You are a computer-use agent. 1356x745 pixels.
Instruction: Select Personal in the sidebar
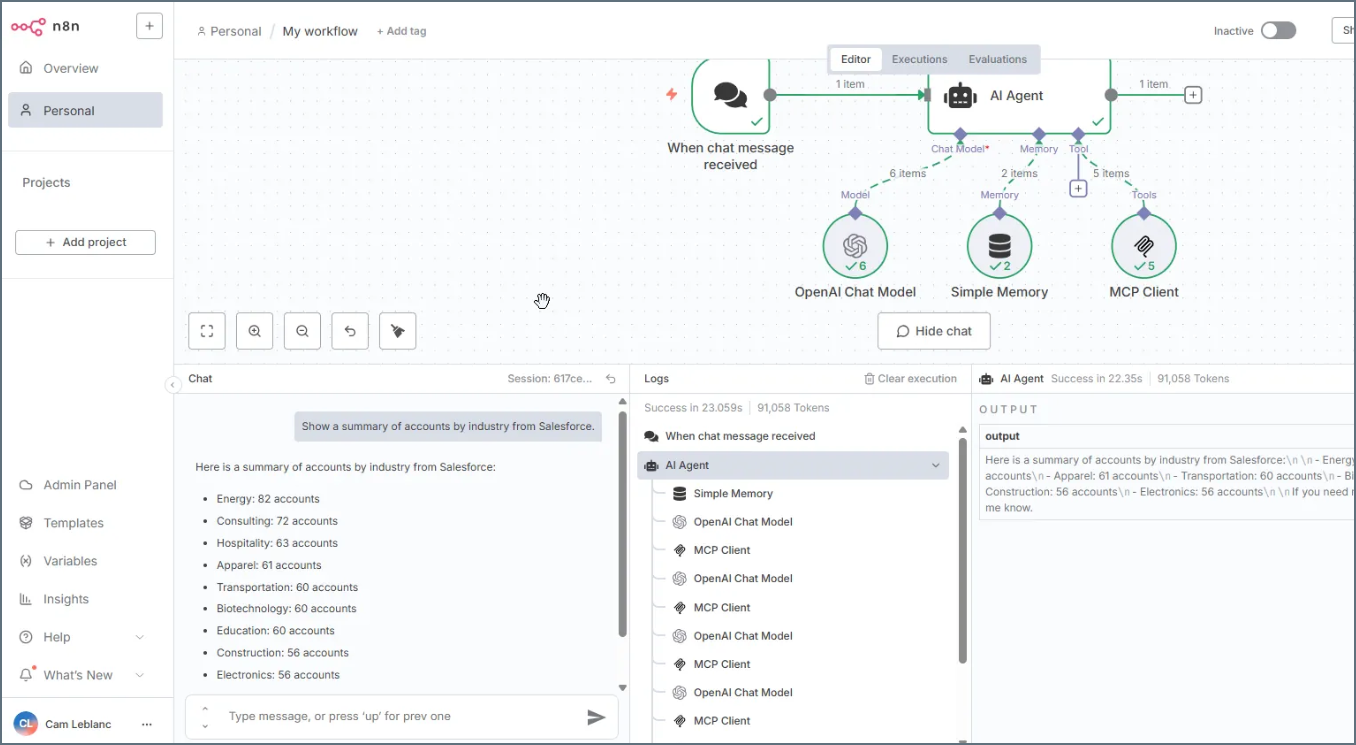(85, 110)
